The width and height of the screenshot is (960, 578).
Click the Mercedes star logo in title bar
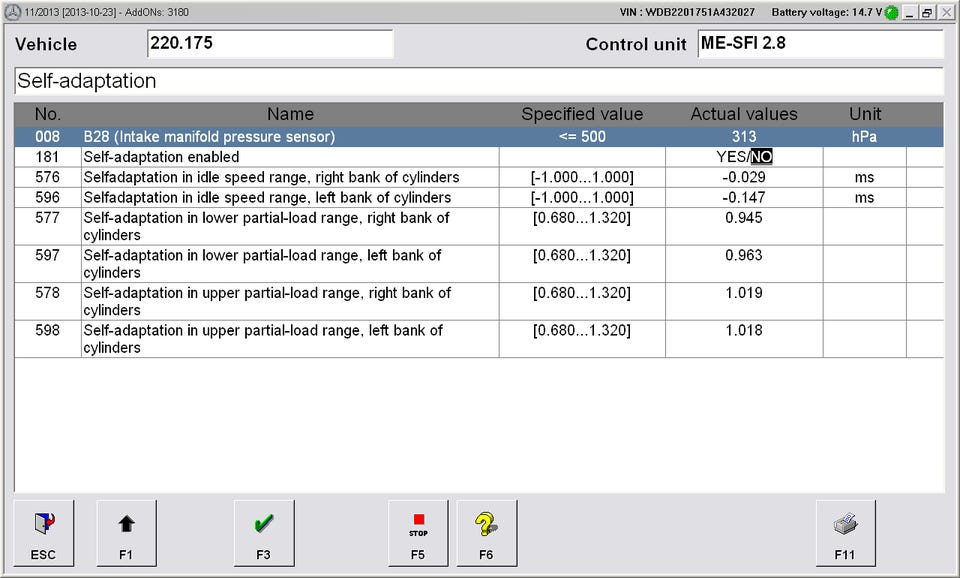[12, 12]
